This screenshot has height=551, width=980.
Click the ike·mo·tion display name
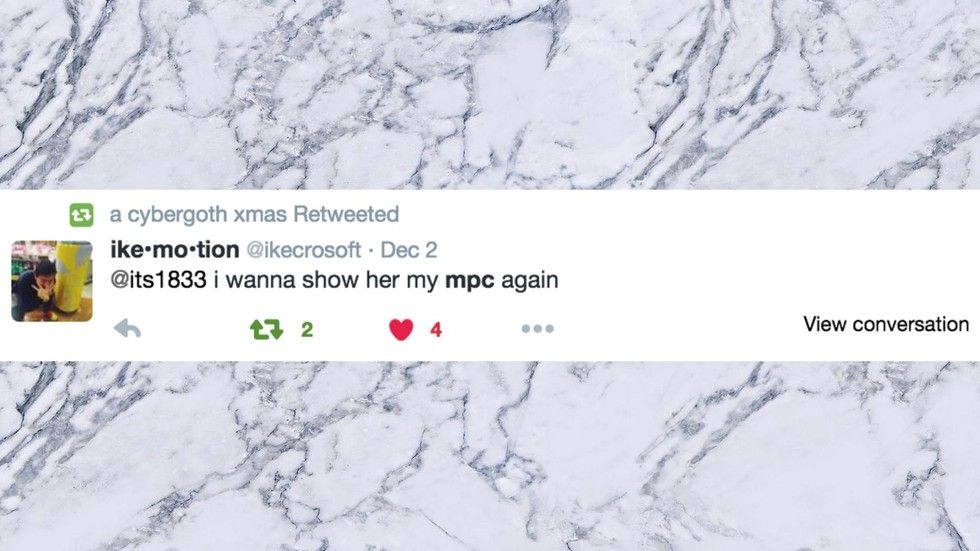coord(175,249)
